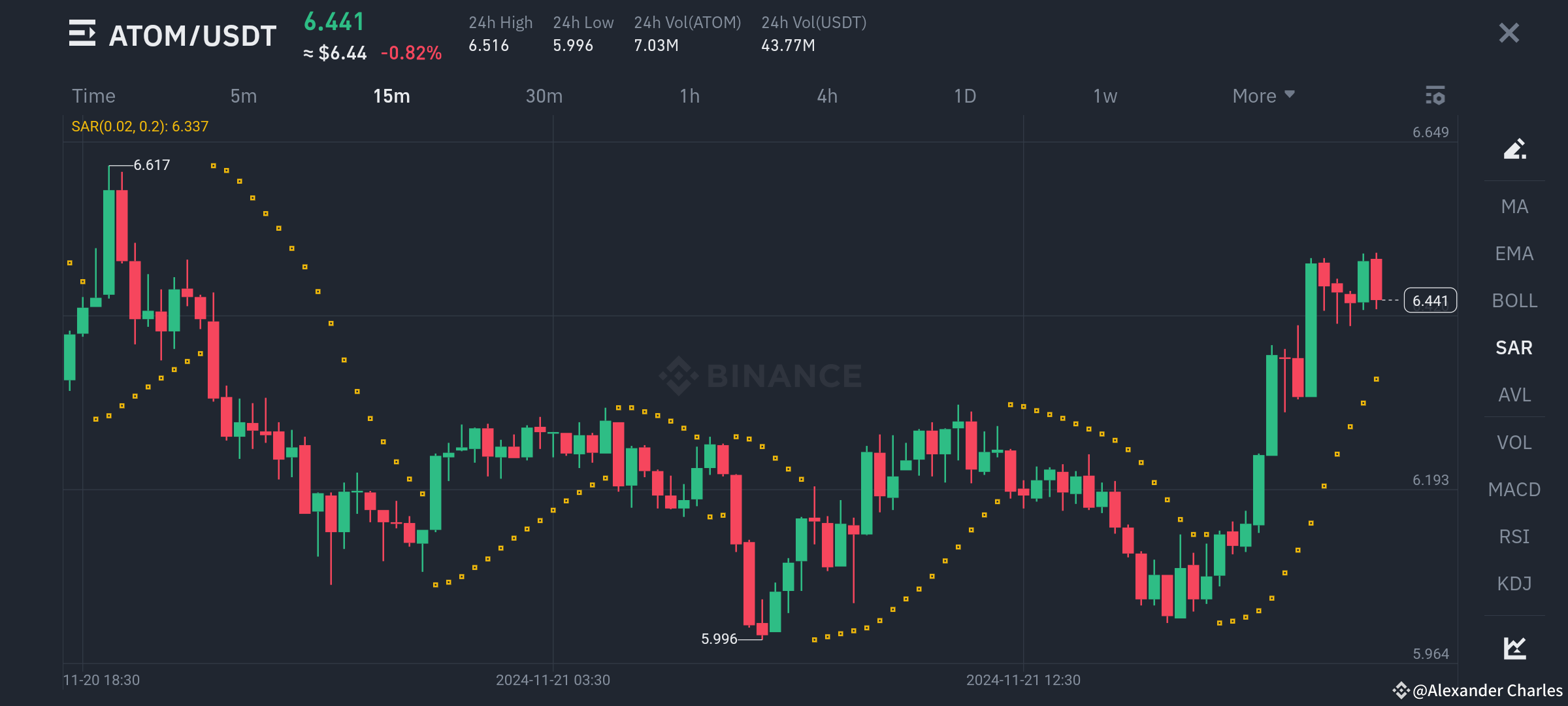Screen dimensions: 1568x706
Task: Enable the EMA indicator
Action: coord(1514,253)
